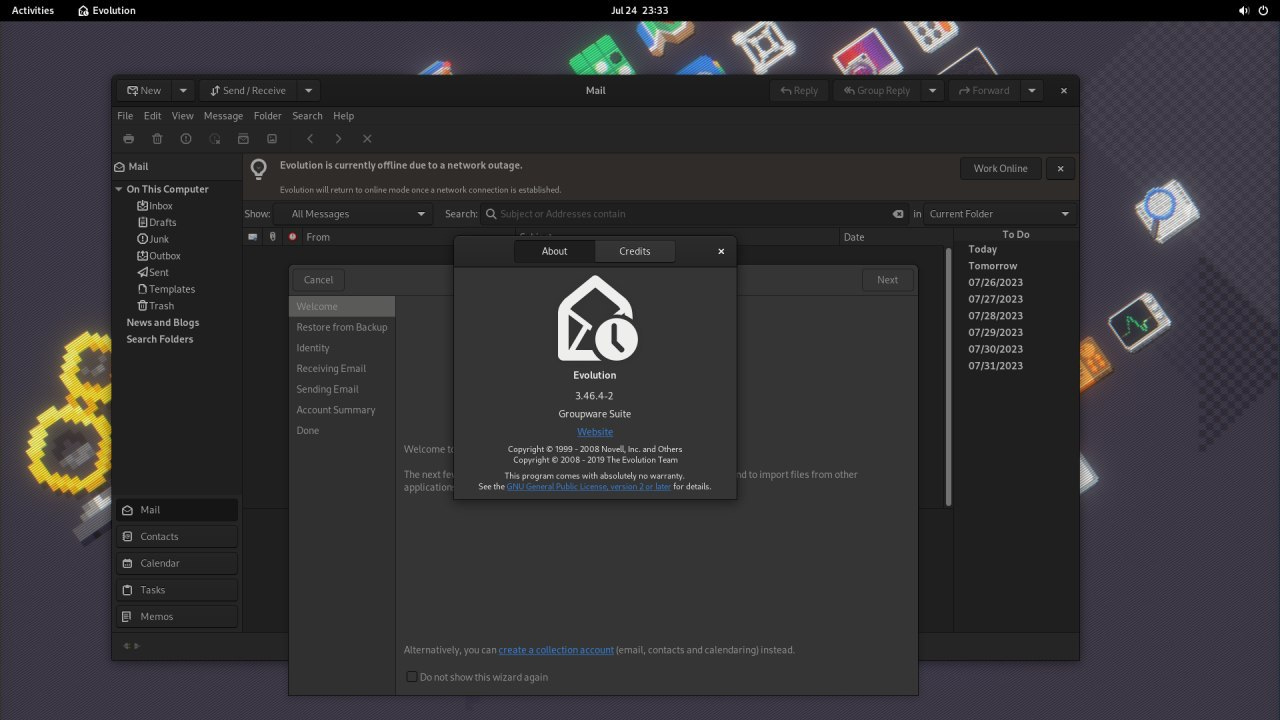Switch to the About tab

555,251
